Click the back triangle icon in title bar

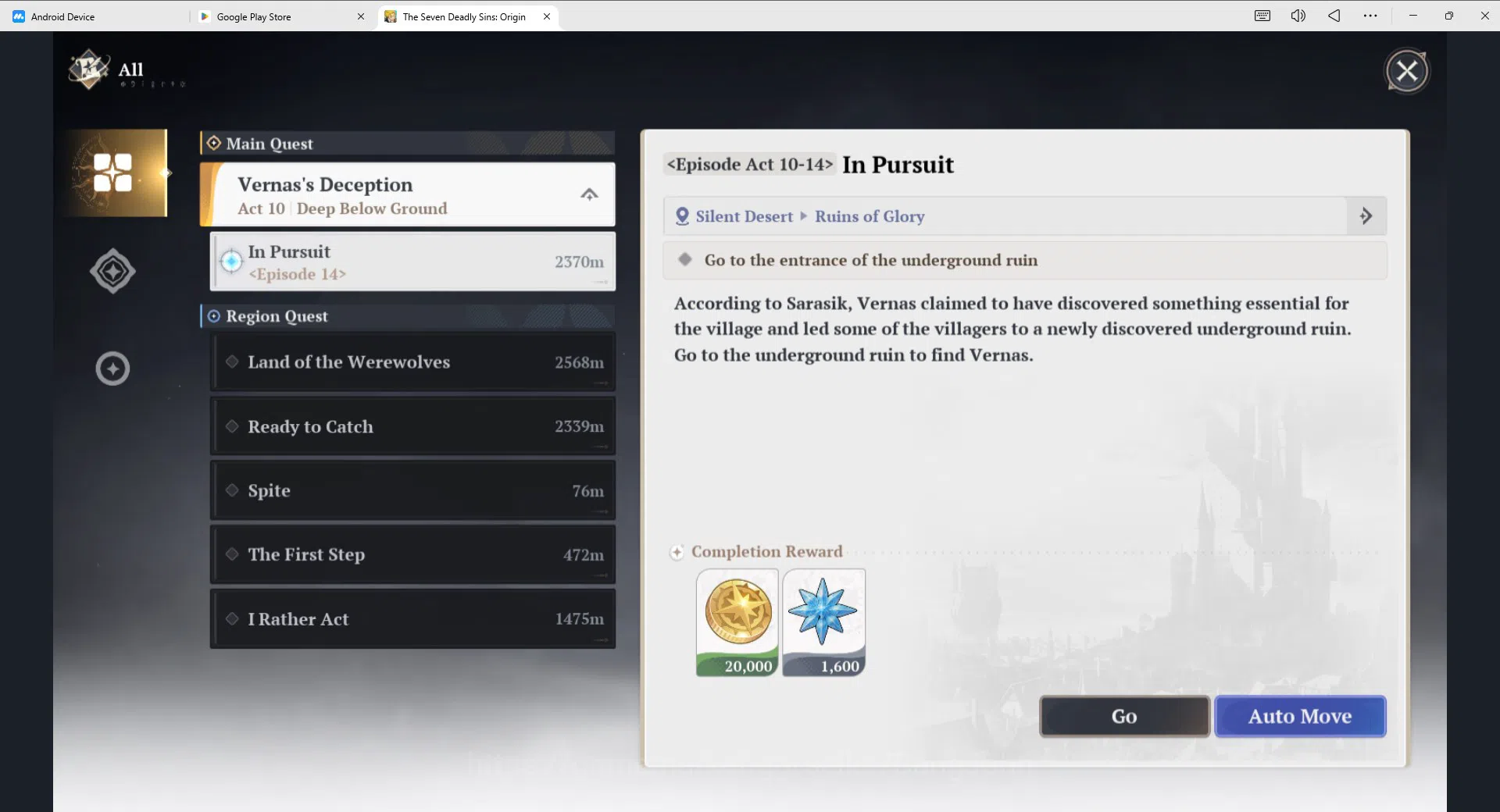pos(1334,16)
